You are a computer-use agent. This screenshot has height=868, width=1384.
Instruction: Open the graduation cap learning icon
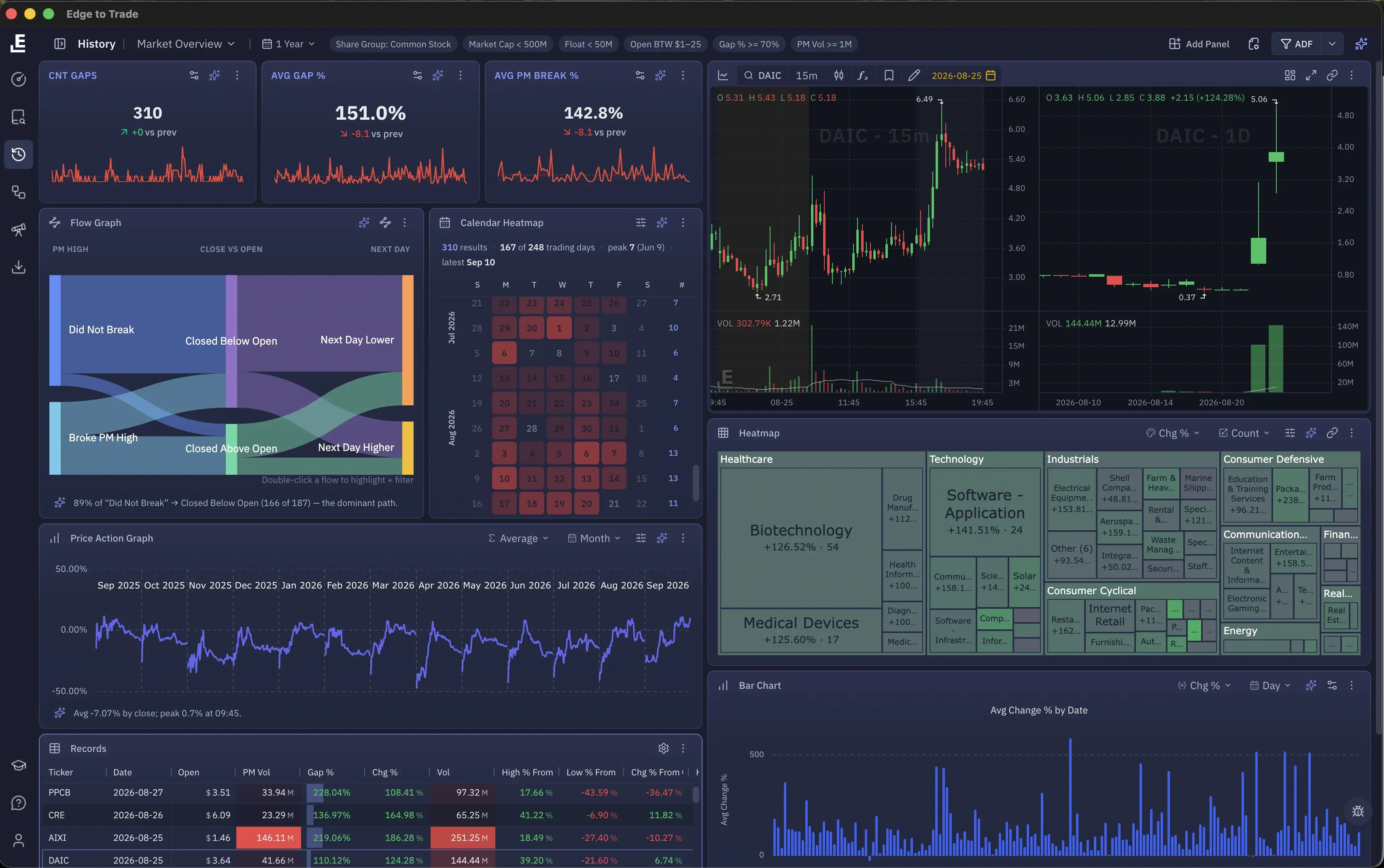tap(18, 765)
